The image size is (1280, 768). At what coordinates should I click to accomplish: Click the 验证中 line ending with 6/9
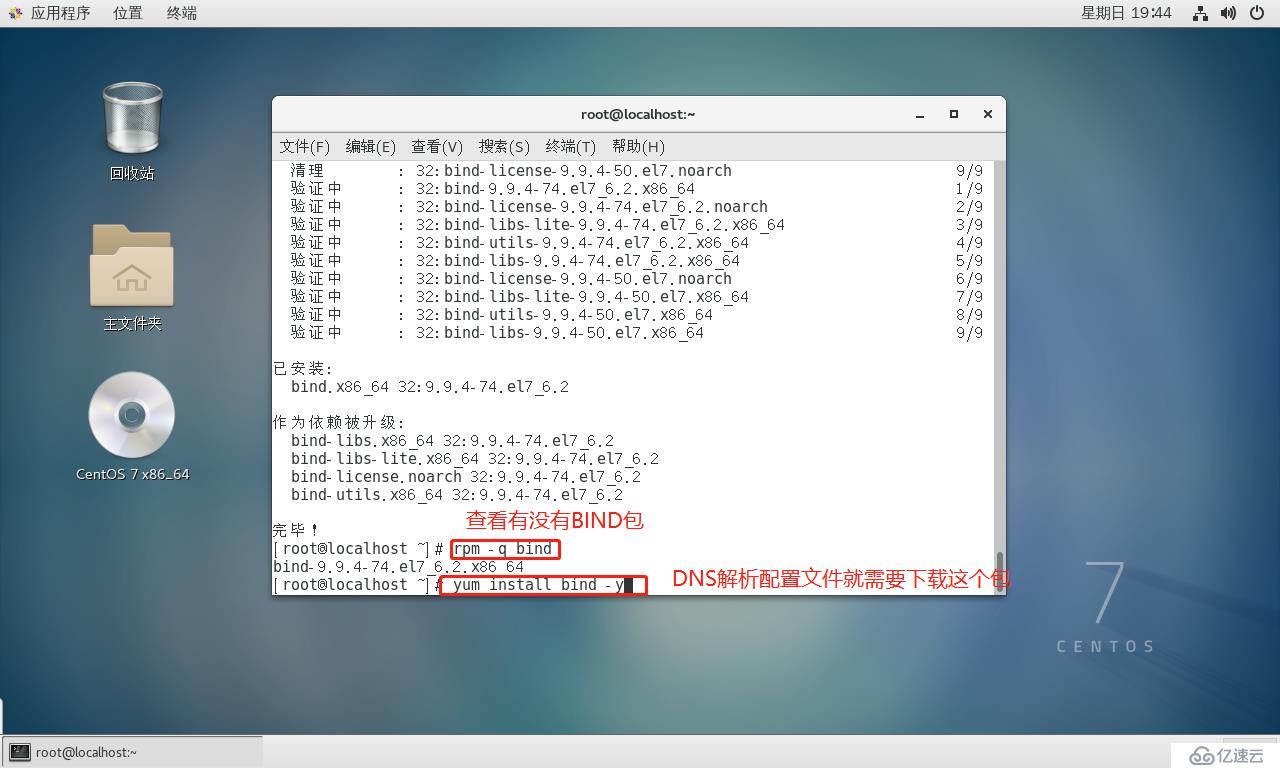pos(637,279)
